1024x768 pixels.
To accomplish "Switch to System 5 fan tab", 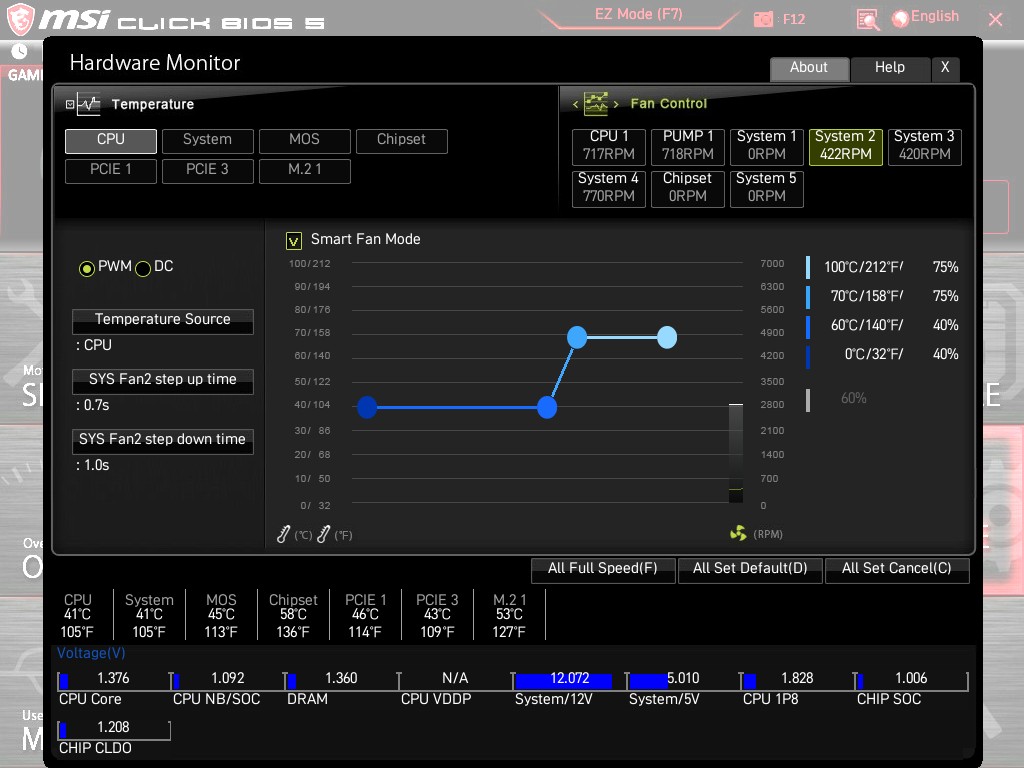I will tap(767, 188).
